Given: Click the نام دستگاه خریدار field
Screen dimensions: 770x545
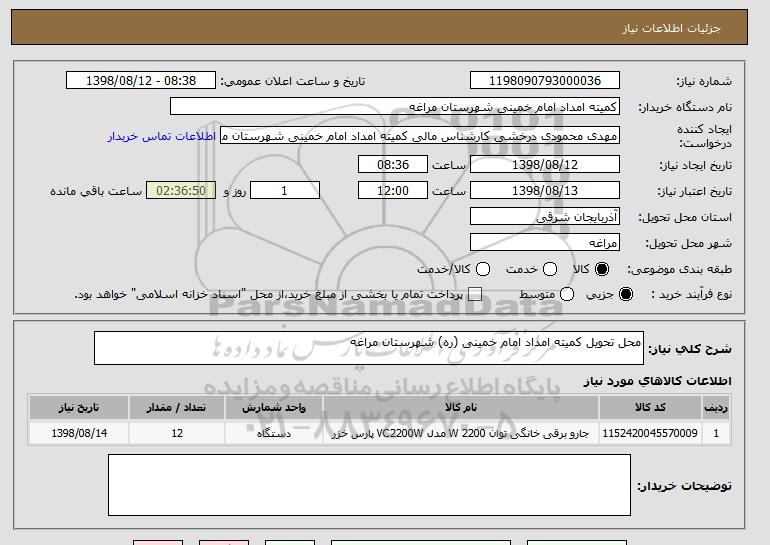Looking at the screenshot, I should (x=394, y=107).
